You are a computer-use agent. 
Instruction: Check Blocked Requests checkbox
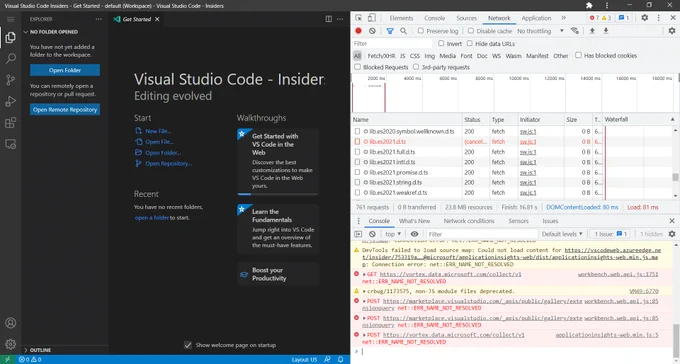[357, 67]
